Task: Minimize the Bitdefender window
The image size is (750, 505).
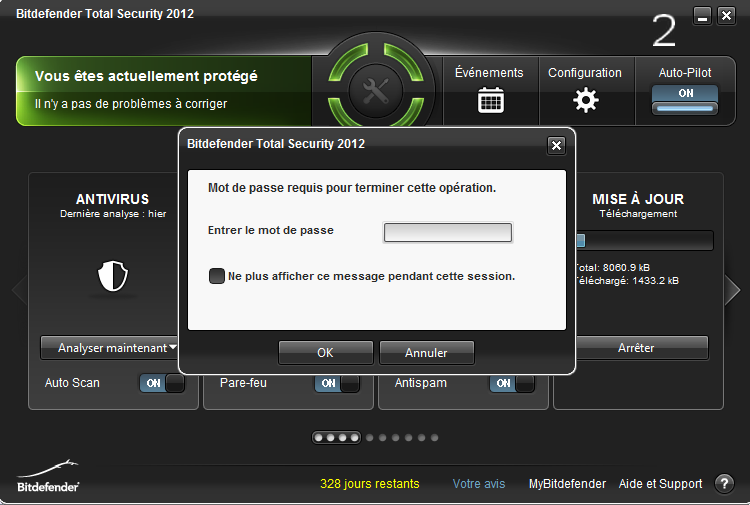Action: click(702, 16)
